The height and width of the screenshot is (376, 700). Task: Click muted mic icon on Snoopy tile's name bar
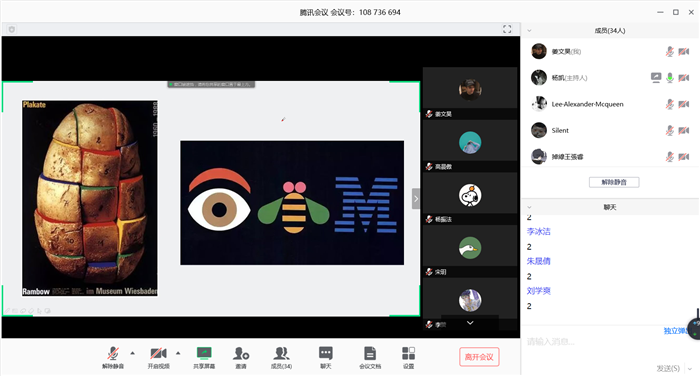429,219
